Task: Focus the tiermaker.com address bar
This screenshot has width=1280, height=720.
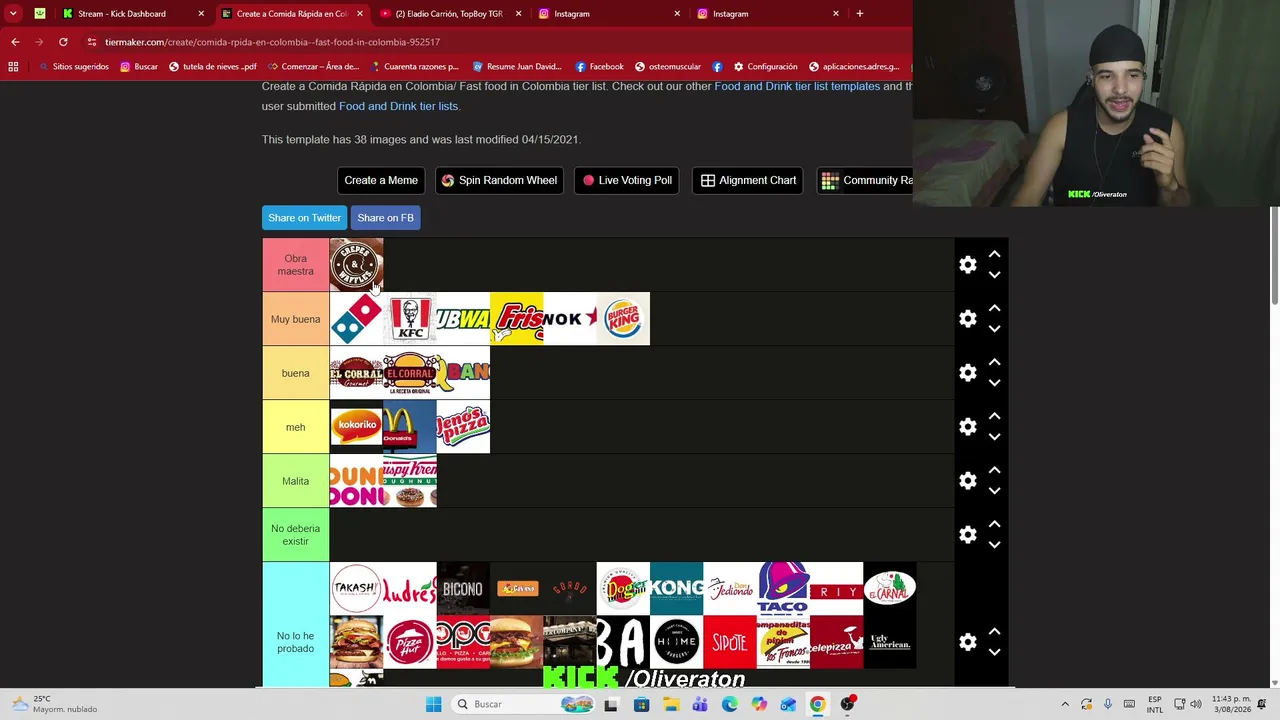Action: point(495,42)
